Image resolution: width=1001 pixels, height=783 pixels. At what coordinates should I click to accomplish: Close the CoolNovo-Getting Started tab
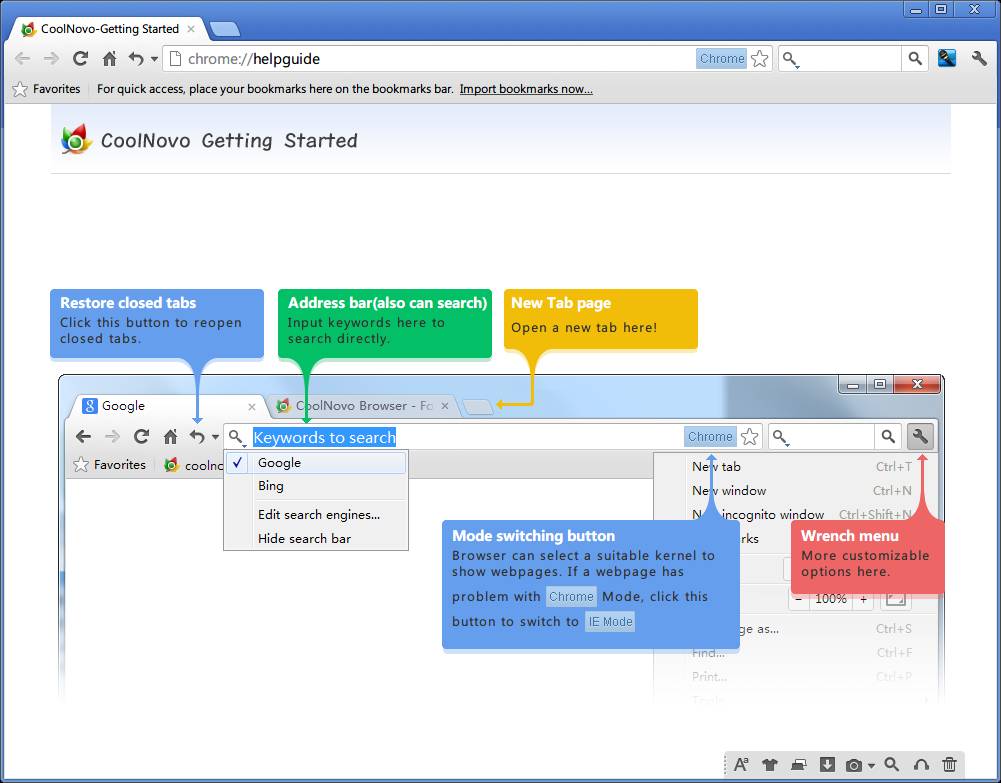coord(191,29)
